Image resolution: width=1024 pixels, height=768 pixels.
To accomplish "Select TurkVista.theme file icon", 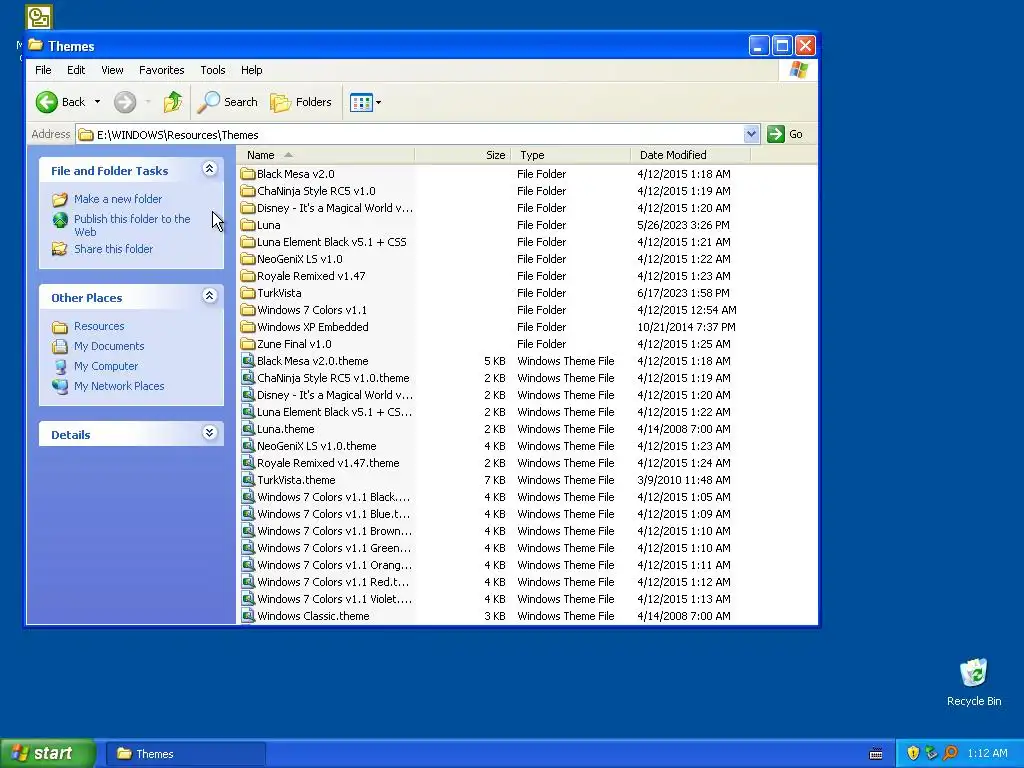I will 248,479.
